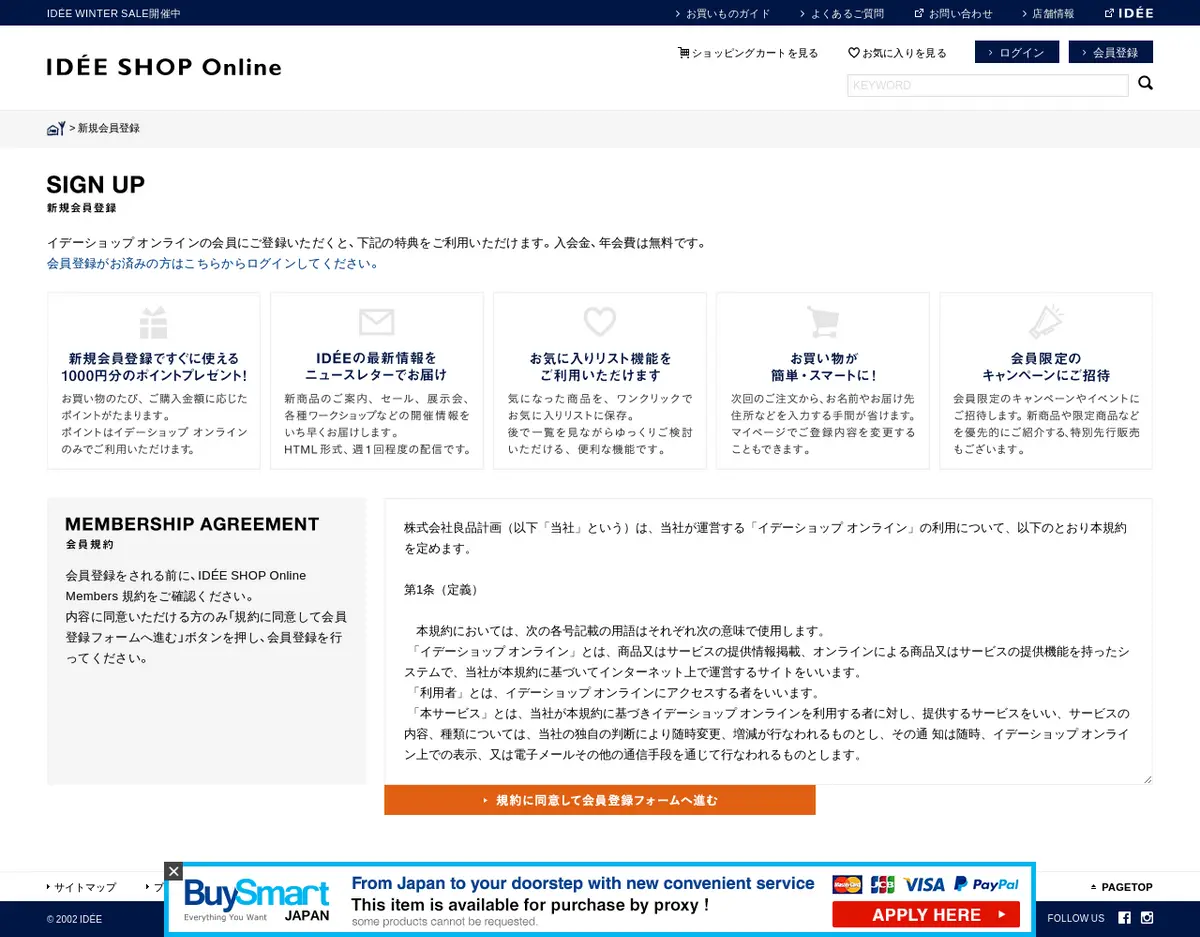
Task: Click APPLY HERE on BuySmart banner
Action: [926, 914]
